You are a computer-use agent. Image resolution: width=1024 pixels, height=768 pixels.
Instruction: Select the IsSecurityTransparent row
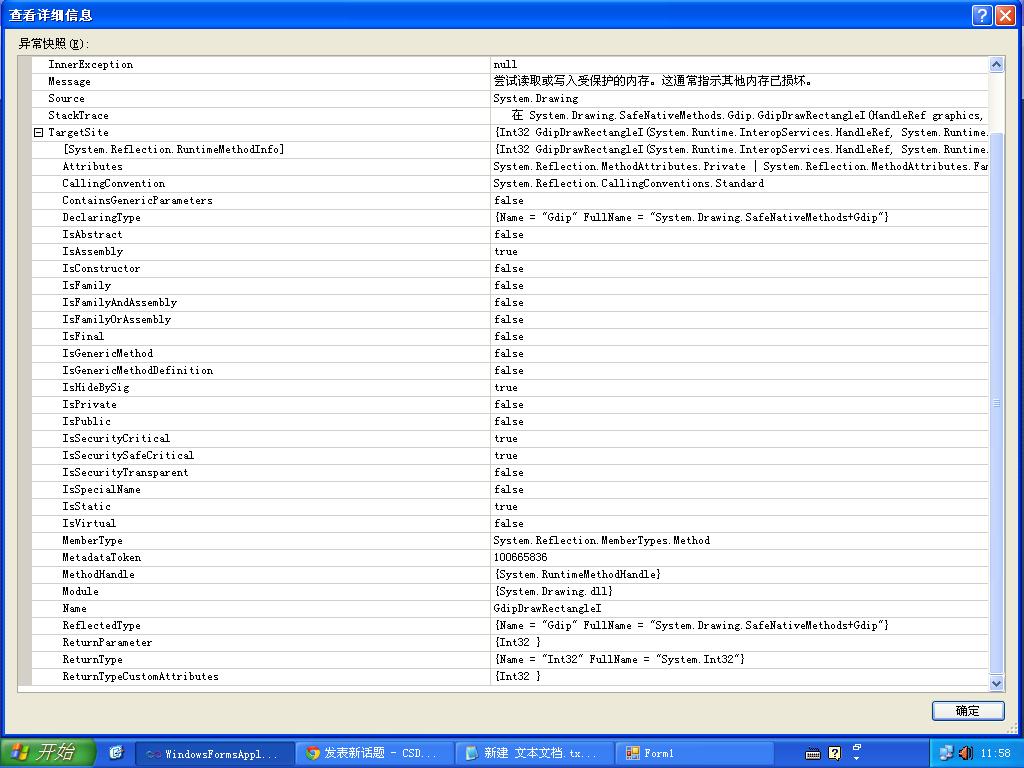509,472
